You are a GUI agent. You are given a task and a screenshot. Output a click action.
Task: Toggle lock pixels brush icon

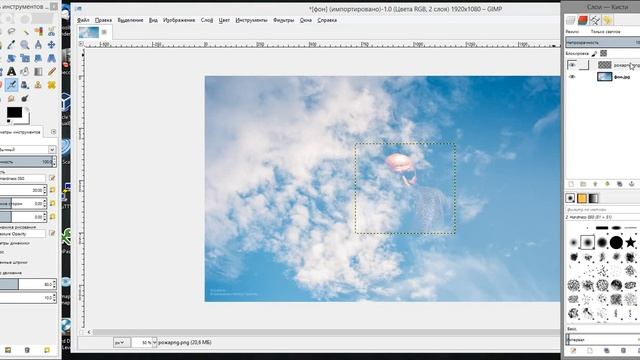[x=594, y=53]
